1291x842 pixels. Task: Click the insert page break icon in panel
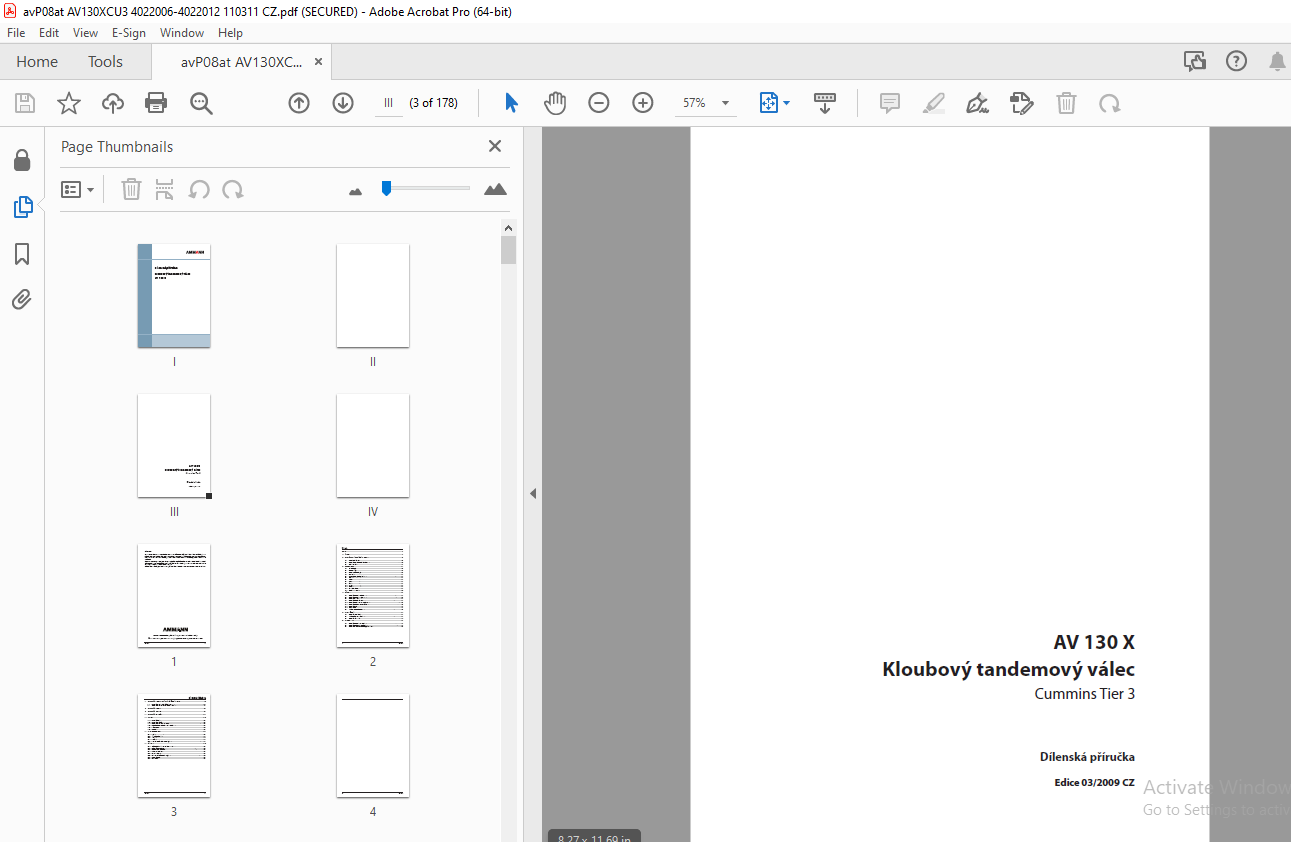165,189
